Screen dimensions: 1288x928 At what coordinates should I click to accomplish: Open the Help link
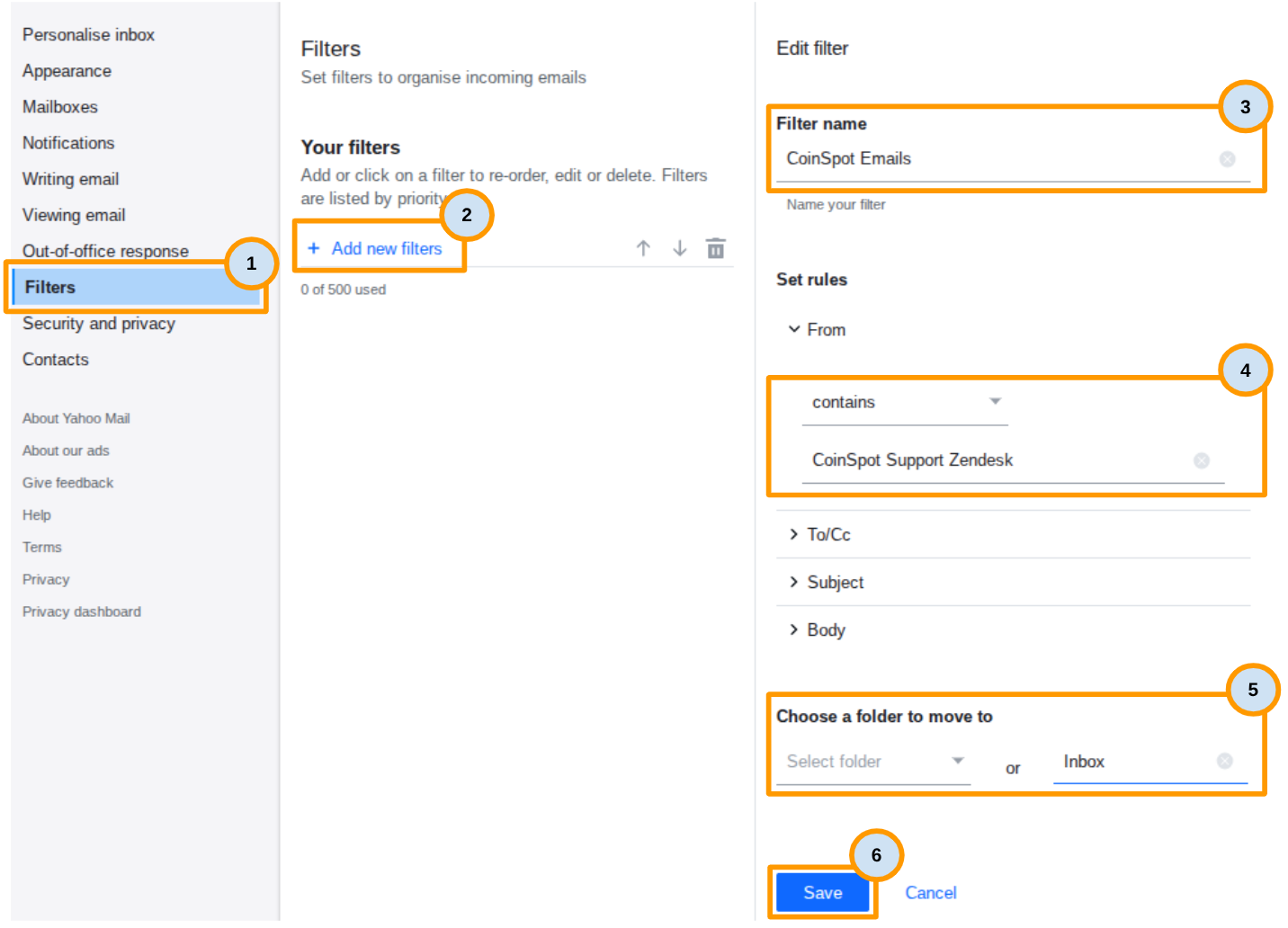tap(36, 515)
